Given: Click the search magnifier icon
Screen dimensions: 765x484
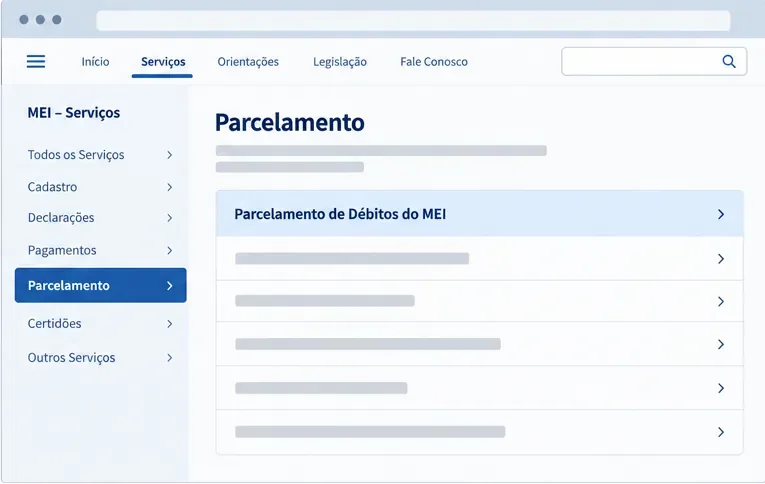Looking at the screenshot, I should 729,61.
